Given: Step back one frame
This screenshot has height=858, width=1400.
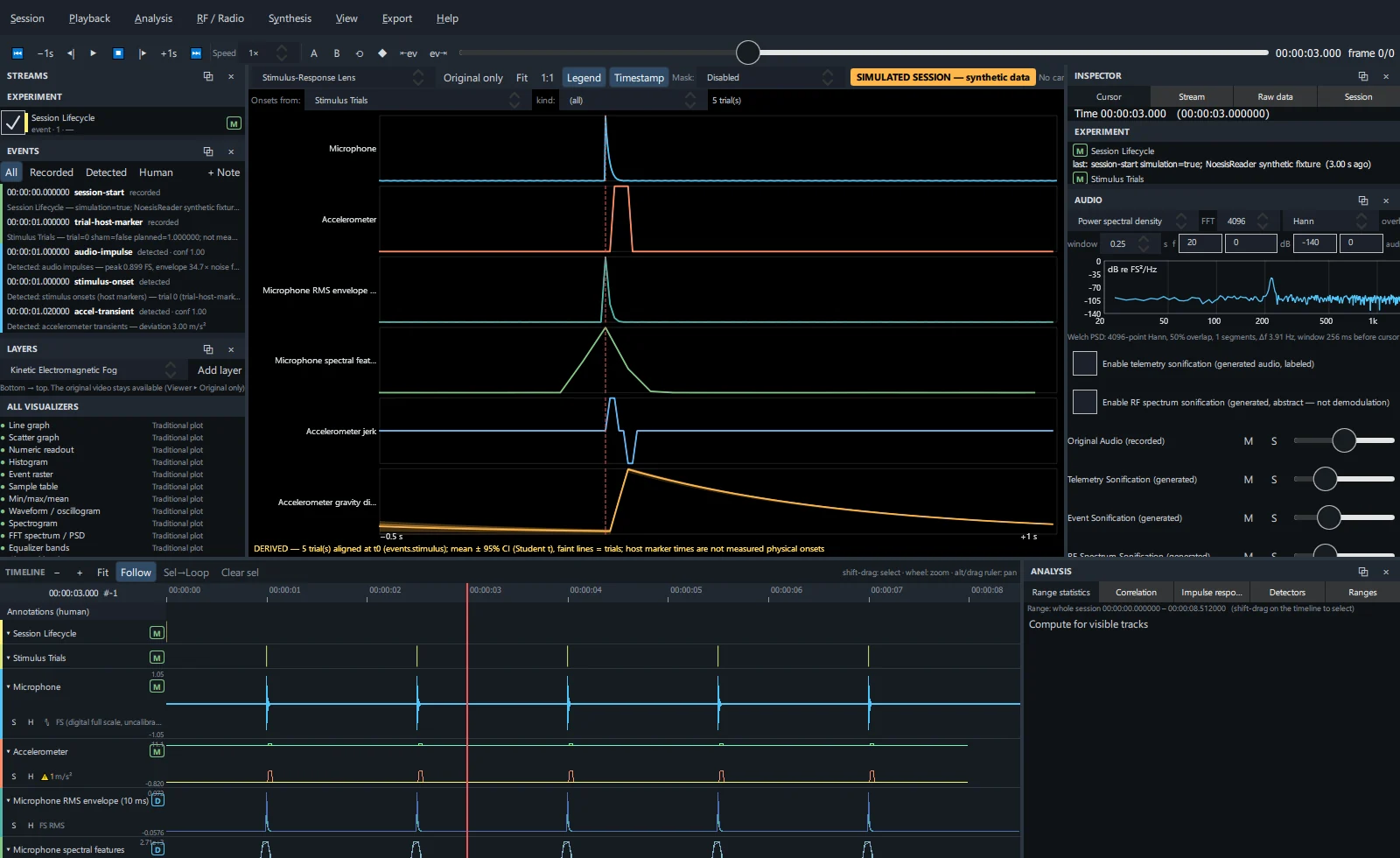Looking at the screenshot, I should 71,53.
